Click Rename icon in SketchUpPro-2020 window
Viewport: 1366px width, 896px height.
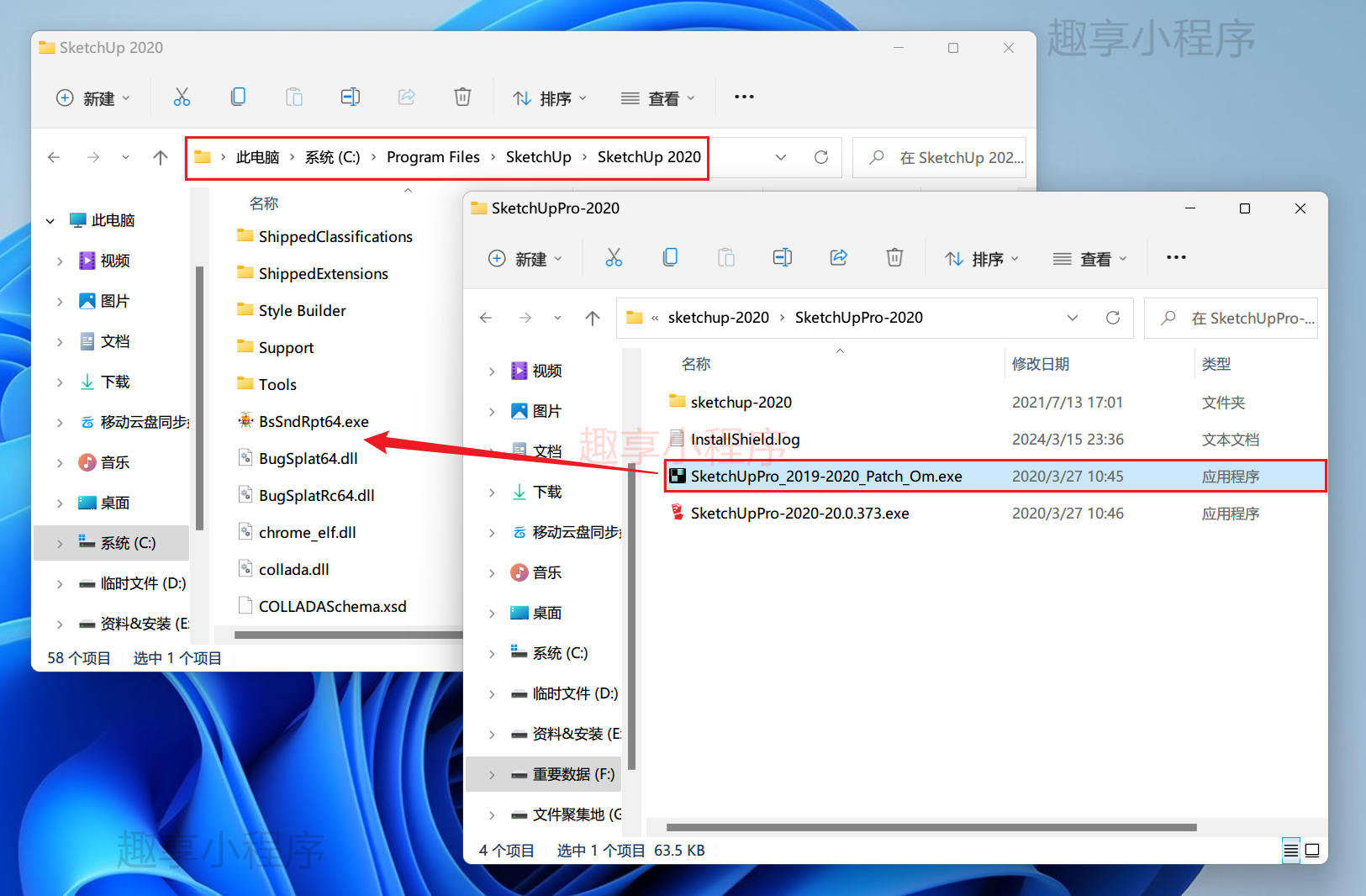point(782,258)
